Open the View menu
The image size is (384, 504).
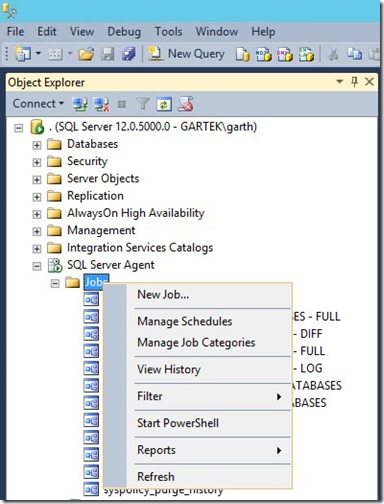pos(82,32)
